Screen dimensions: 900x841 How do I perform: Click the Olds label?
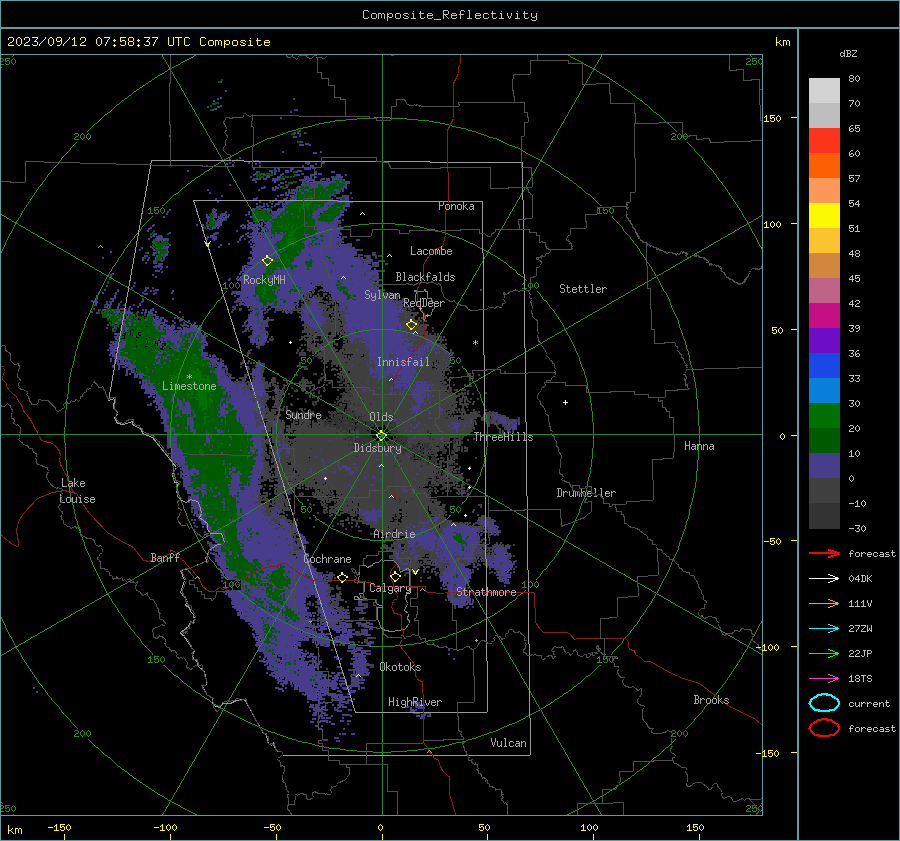(381, 417)
